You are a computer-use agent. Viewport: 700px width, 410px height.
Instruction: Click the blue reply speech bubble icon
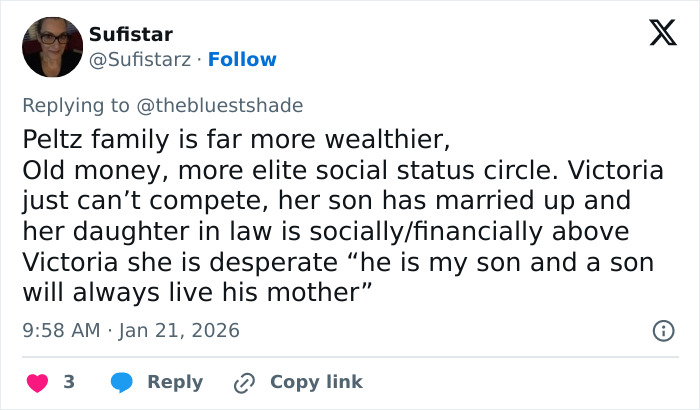tap(122, 382)
